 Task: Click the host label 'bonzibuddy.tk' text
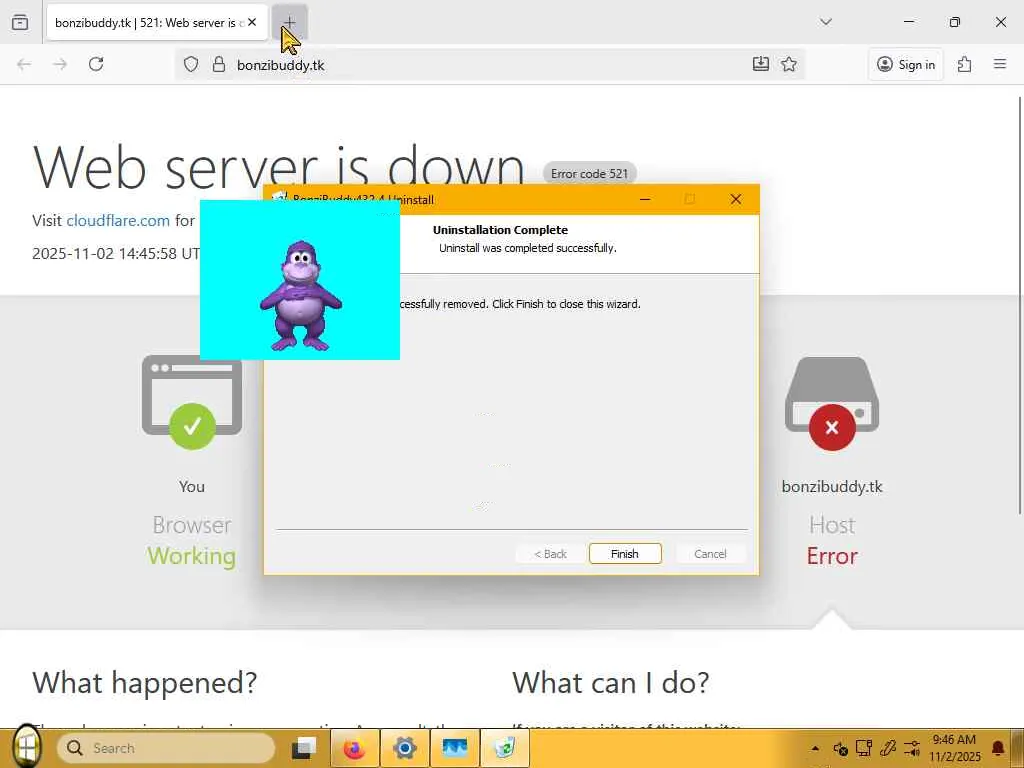pyautogui.click(x=832, y=487)
